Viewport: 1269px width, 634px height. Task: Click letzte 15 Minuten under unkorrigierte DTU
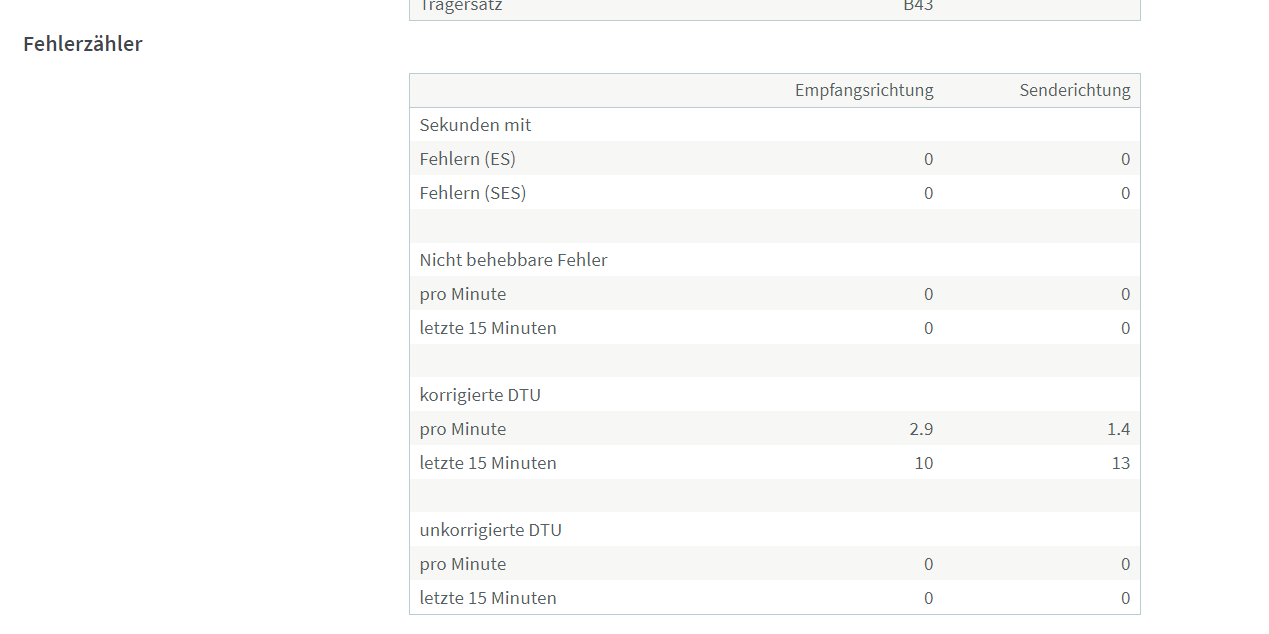[x=488, y=598]
